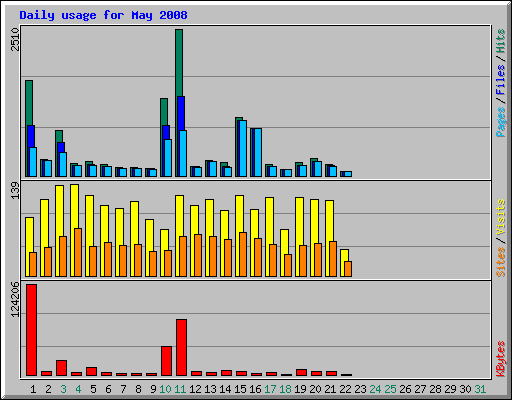Click the 139 visits axis value
The width and height of the screenshot is (512, 400).
tap(15, 190)
